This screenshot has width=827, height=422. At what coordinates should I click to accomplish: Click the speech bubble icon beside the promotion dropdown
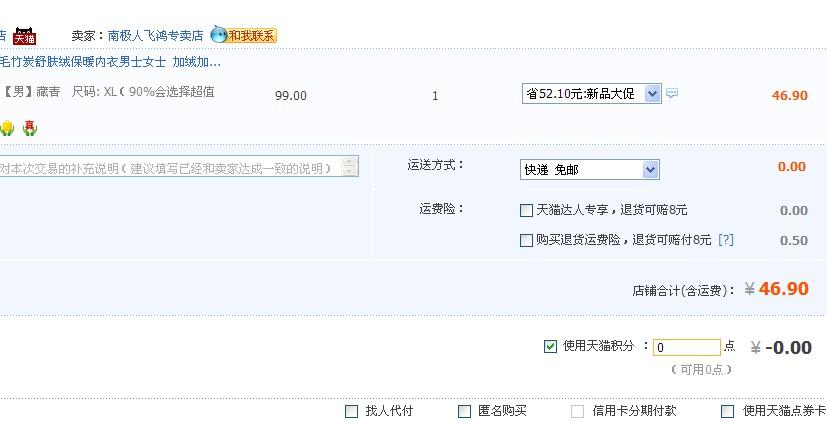point(672,94)
